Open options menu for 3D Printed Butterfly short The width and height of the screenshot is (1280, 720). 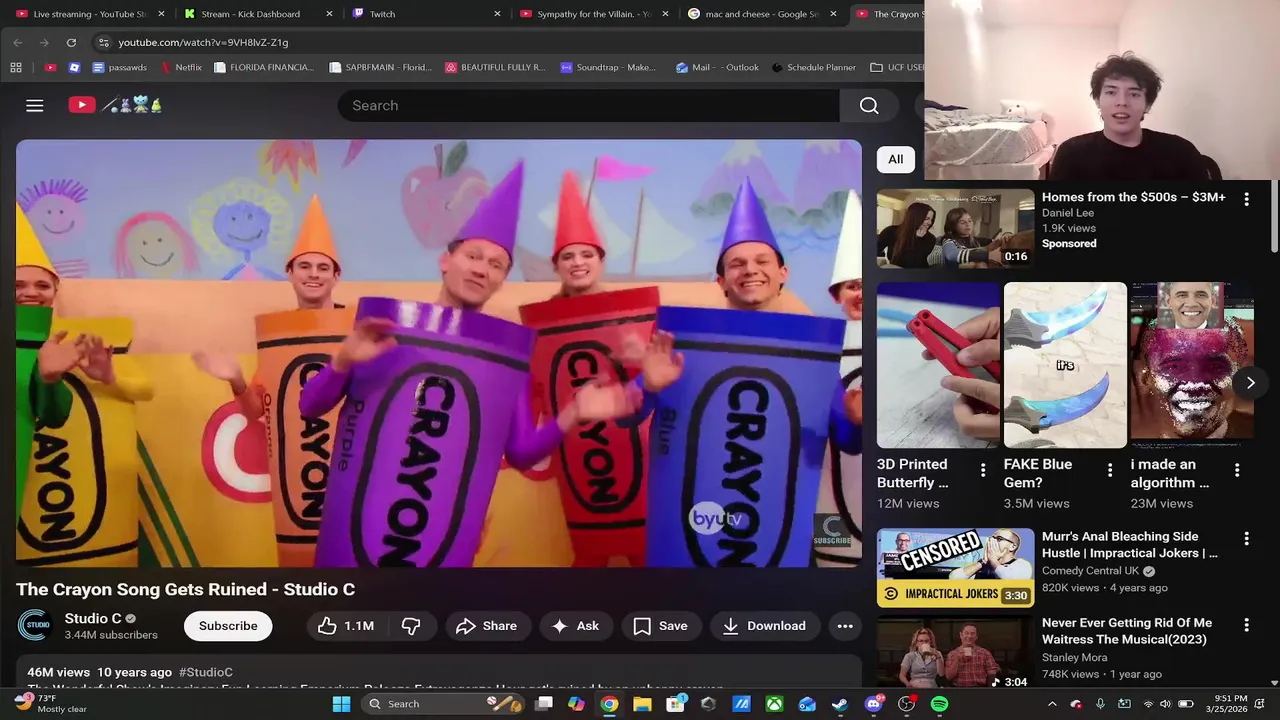click(x=983, y=470)
